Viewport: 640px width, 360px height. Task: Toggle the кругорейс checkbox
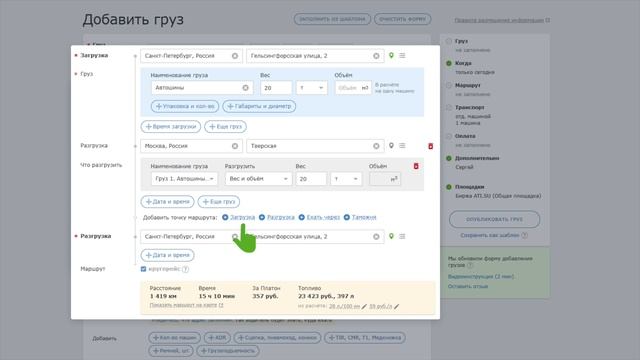(143, 269)
